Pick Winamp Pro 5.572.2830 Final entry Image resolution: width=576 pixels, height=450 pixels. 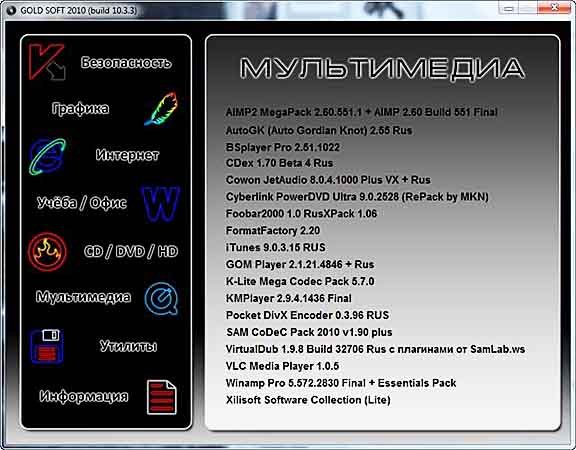[341, 383]
